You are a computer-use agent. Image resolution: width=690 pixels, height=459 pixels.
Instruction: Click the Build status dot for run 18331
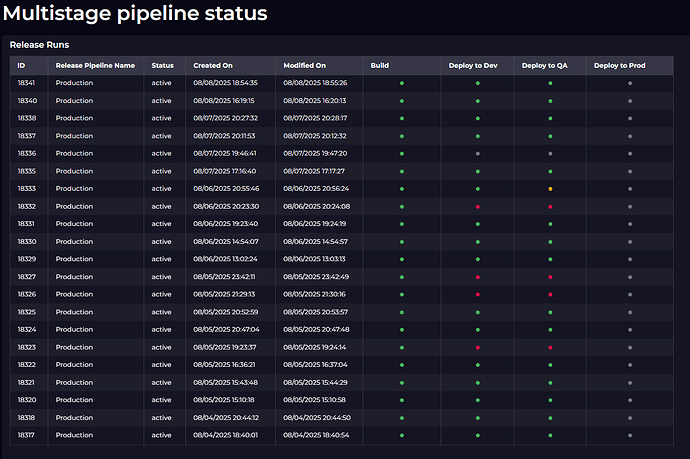402,224
